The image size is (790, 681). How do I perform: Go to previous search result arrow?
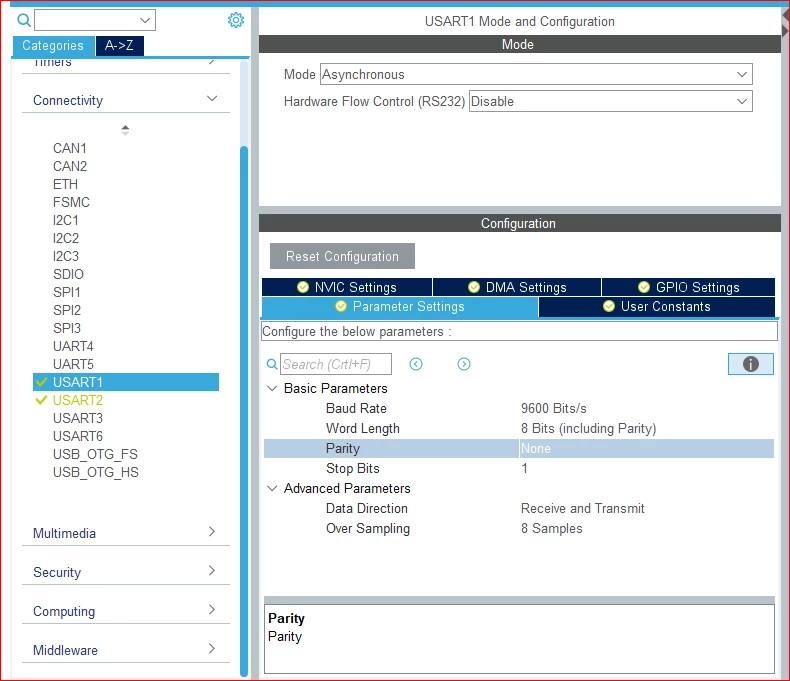pyautogui.click(x=416, y=364)
